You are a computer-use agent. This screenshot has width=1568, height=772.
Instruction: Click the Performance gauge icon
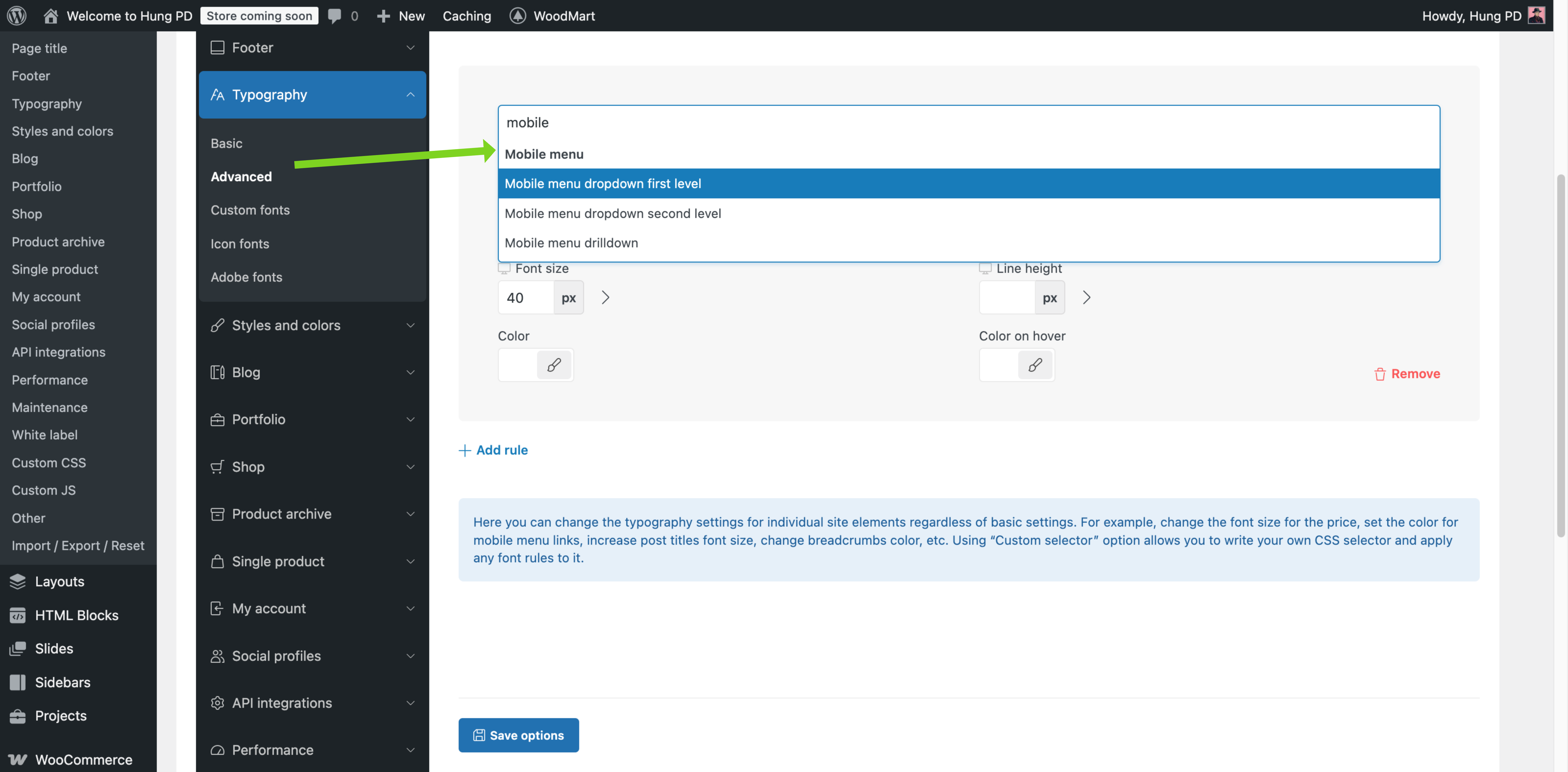[x=217, y=750]
